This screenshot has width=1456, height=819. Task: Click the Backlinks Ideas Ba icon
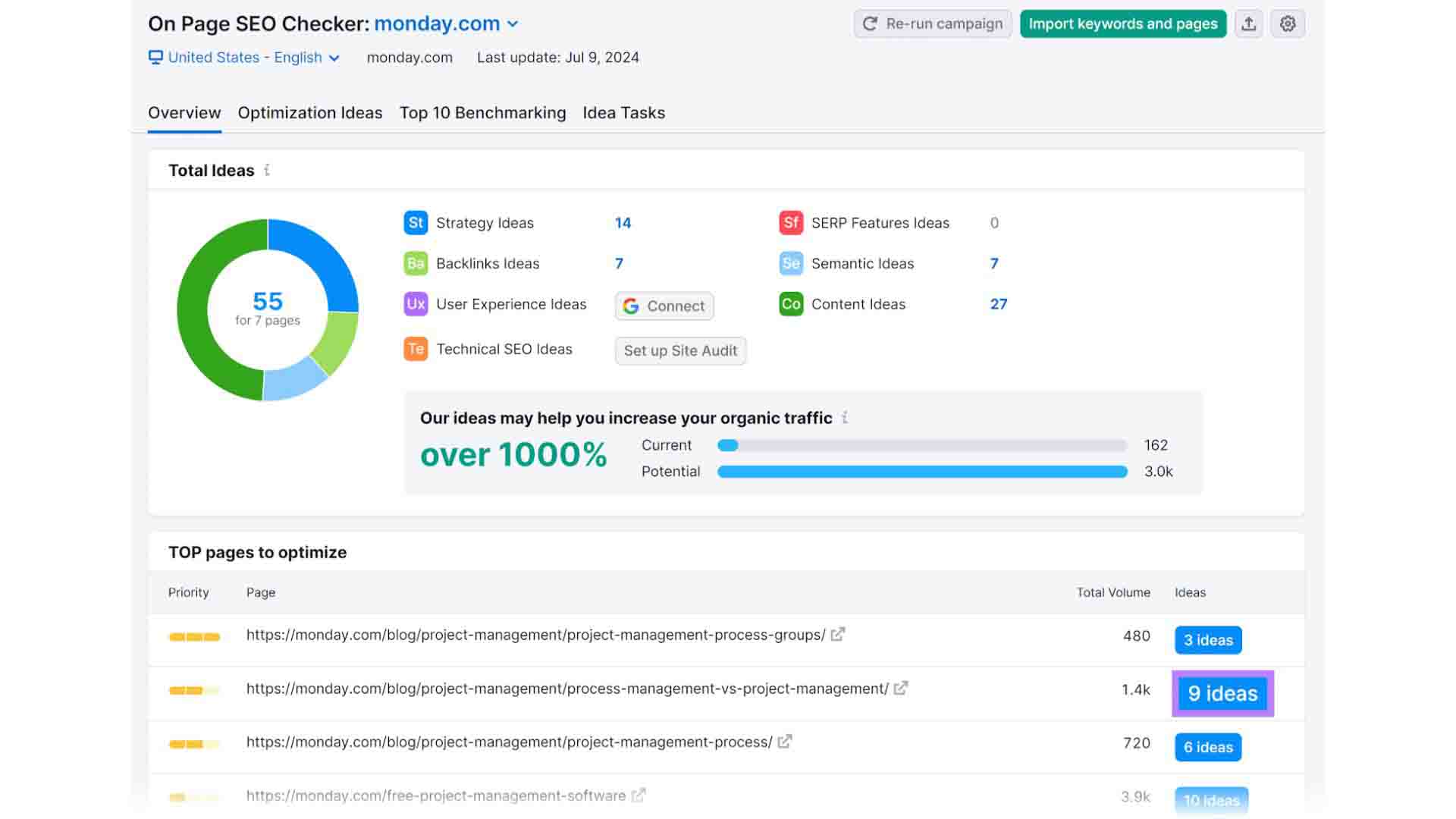click(x=416, y=264)
